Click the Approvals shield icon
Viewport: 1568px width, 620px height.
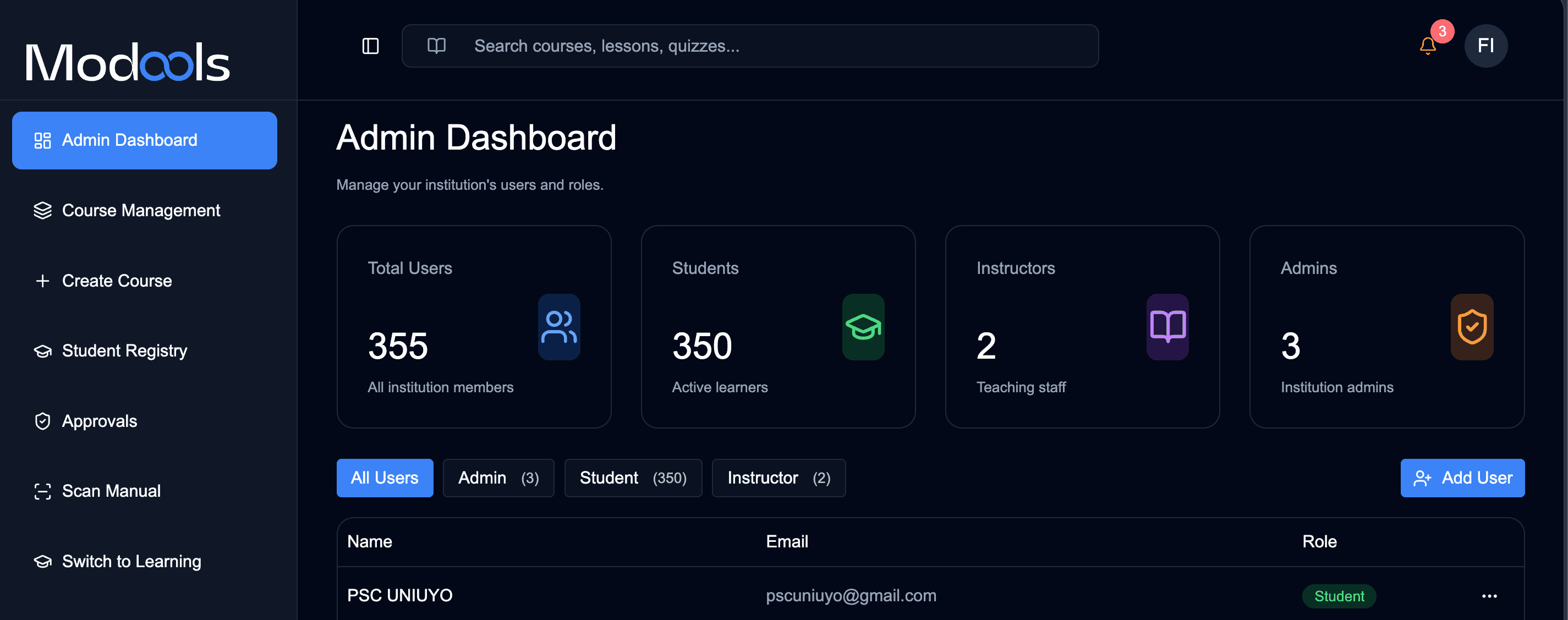pyautogui.click(x=42, y=421)
